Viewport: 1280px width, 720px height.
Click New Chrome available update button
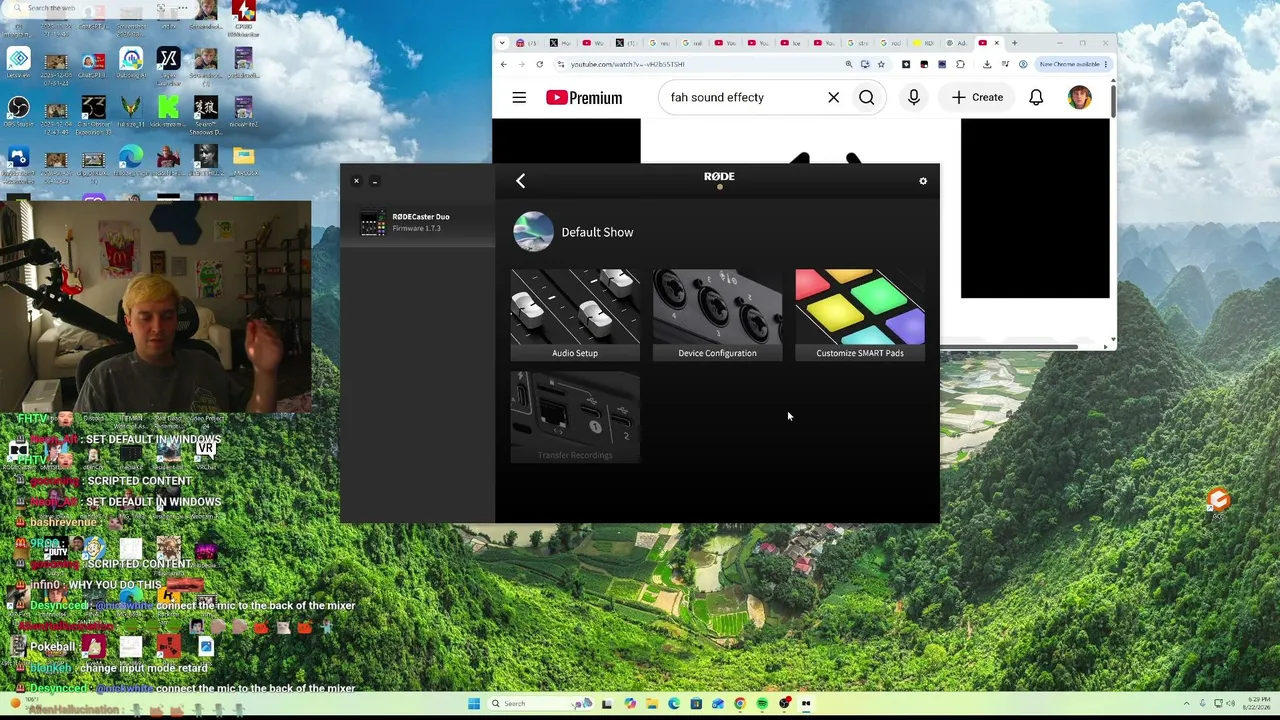[1074, 64]
